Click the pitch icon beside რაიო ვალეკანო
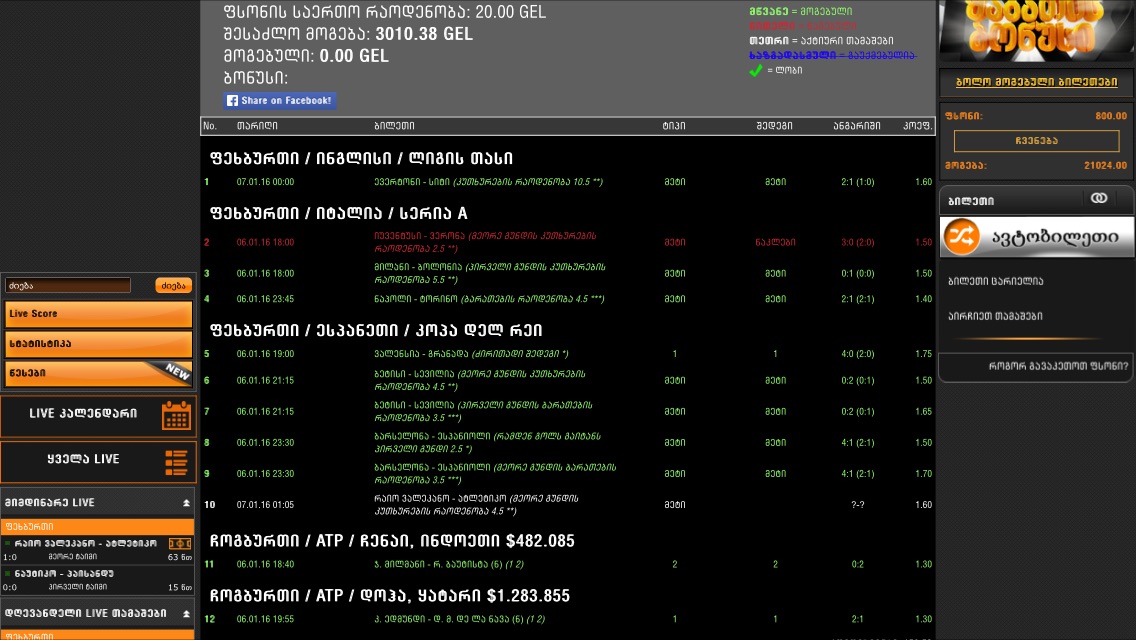The width and height of the screenshot is (1136, 640). point(180,544)
